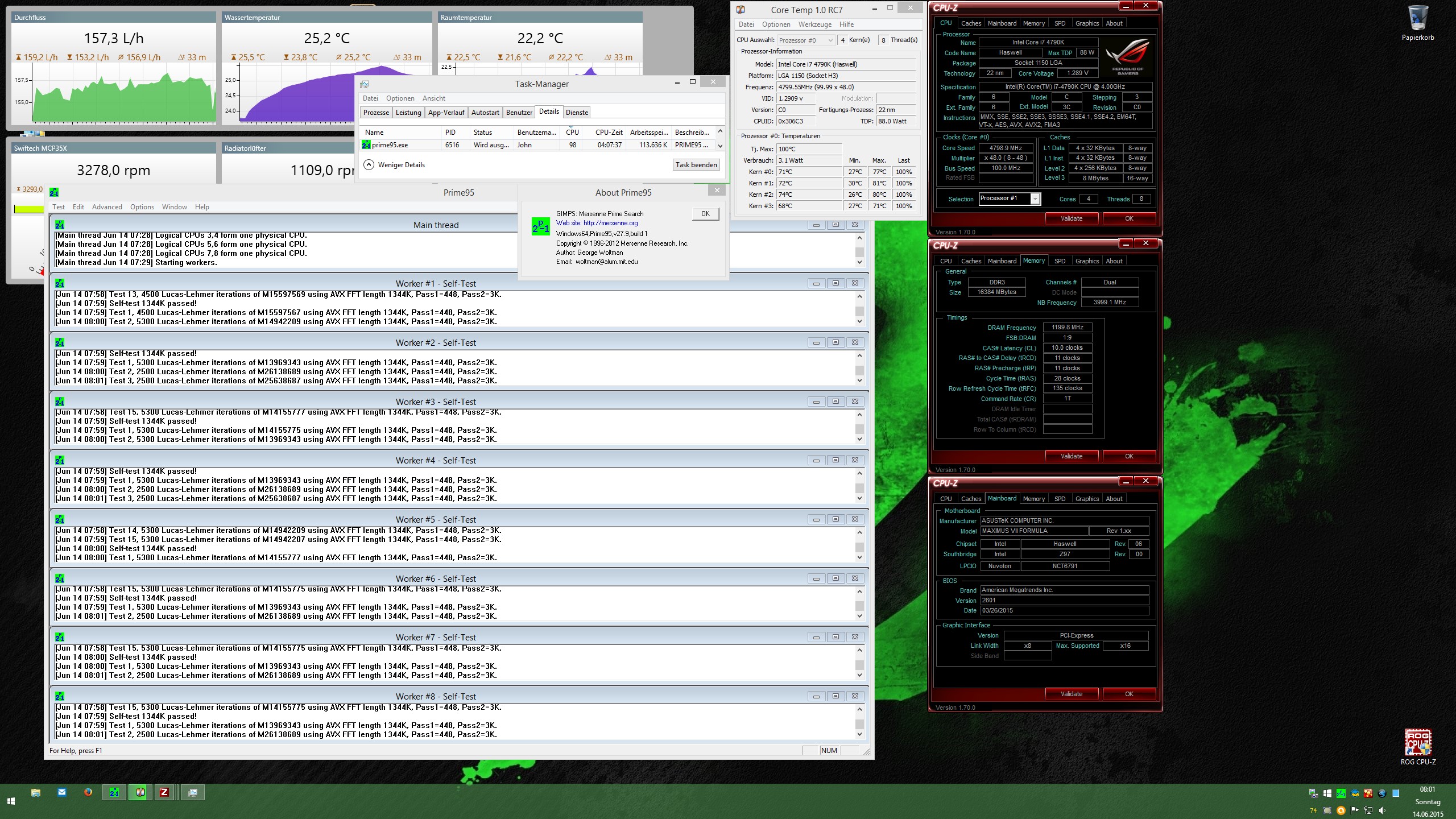Maximize the Worker #2 Self-Test child window

[x=835, y=342]
